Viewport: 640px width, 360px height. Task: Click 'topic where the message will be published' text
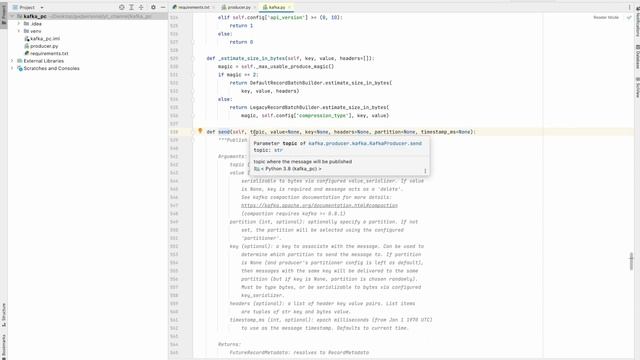(x=302, y=162)
